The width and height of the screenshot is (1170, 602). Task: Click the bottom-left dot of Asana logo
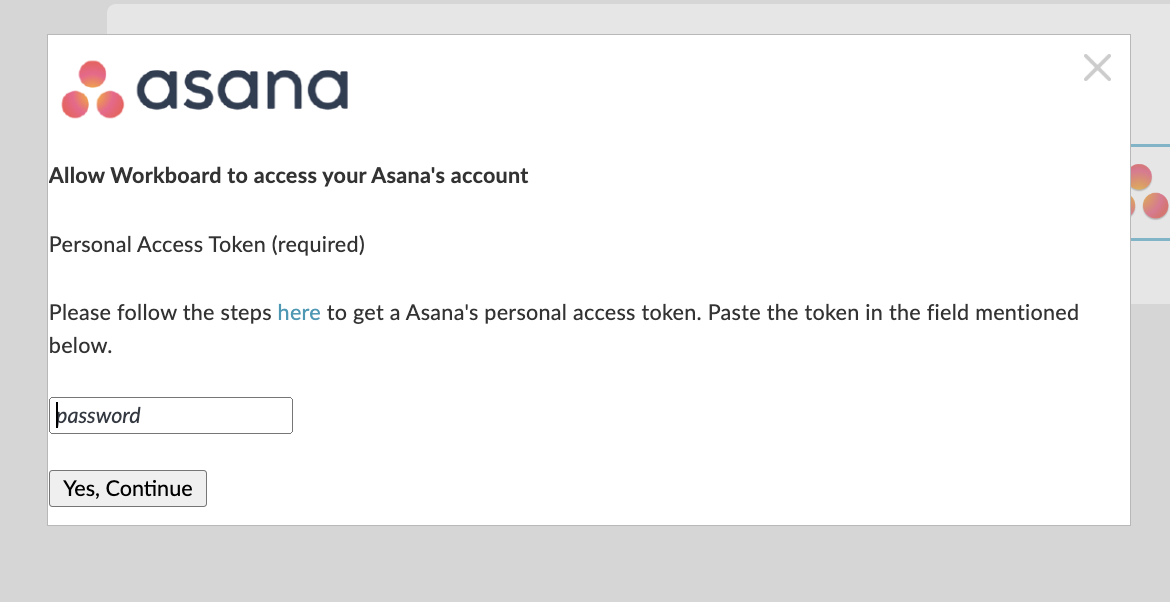(x=75, y=104)
